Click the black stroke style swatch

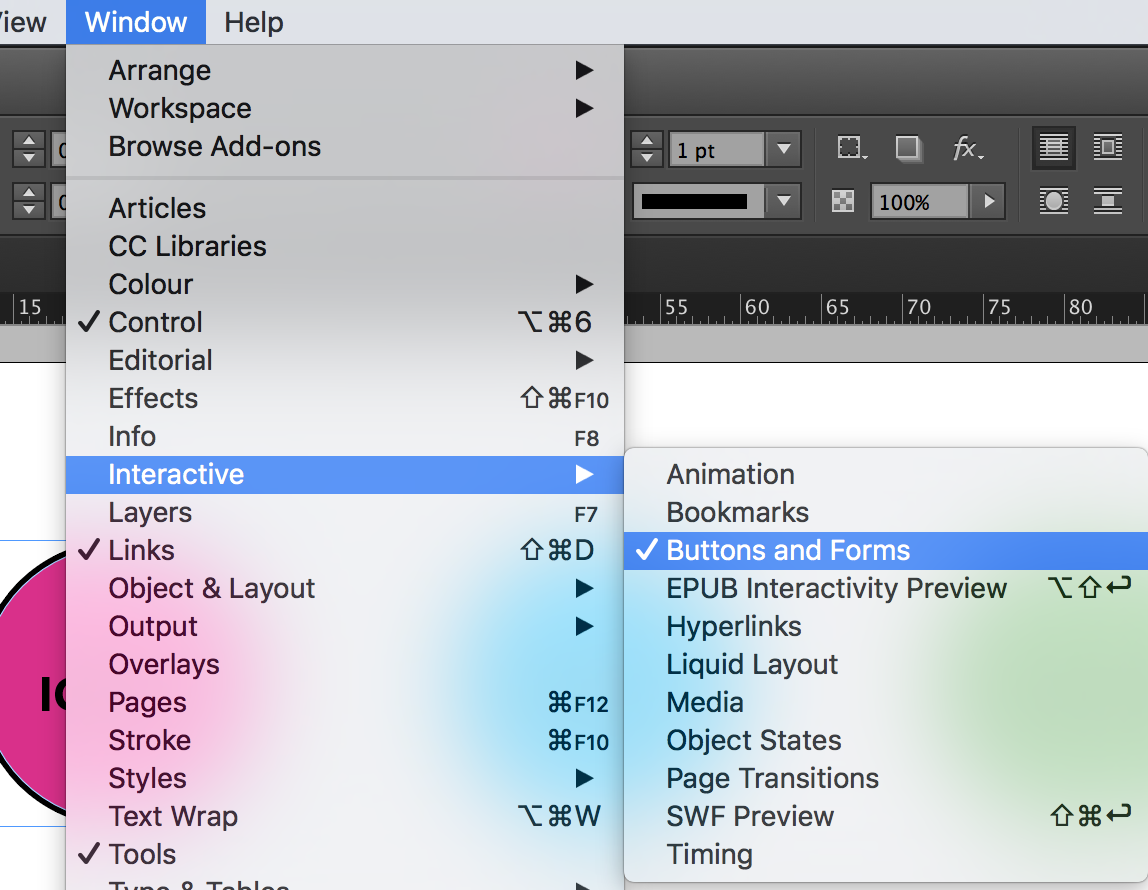696,202
